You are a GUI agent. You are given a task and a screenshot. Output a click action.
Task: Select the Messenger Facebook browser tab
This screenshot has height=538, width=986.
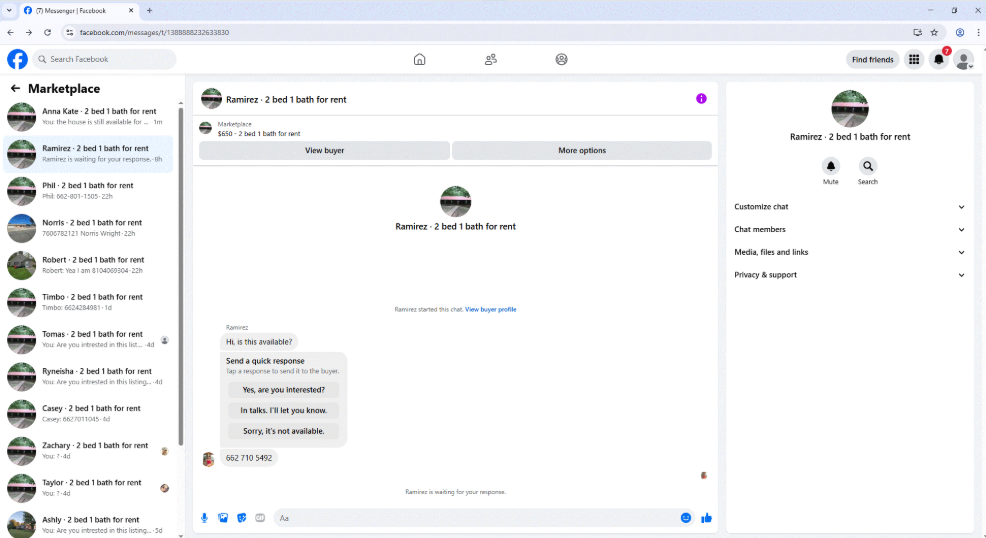[79, 11]
